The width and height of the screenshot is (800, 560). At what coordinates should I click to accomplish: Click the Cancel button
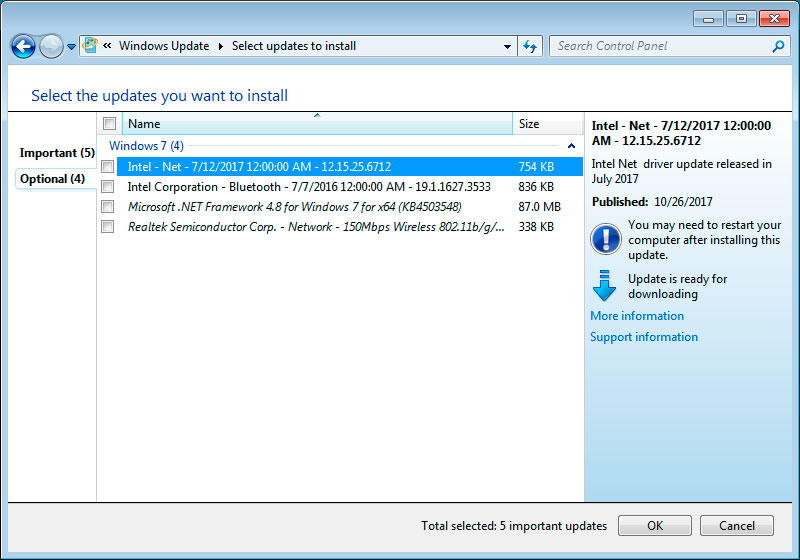click(x=737, y=525)
